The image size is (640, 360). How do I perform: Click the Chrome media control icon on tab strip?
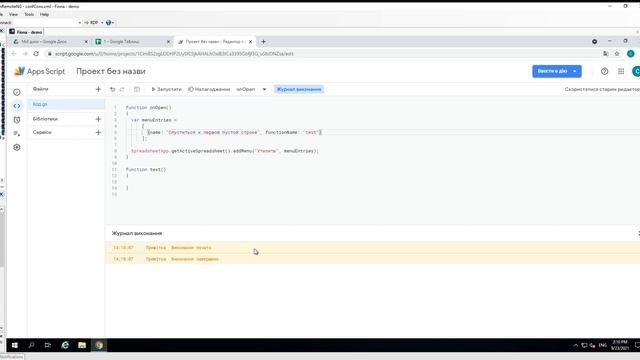[595, 42]
